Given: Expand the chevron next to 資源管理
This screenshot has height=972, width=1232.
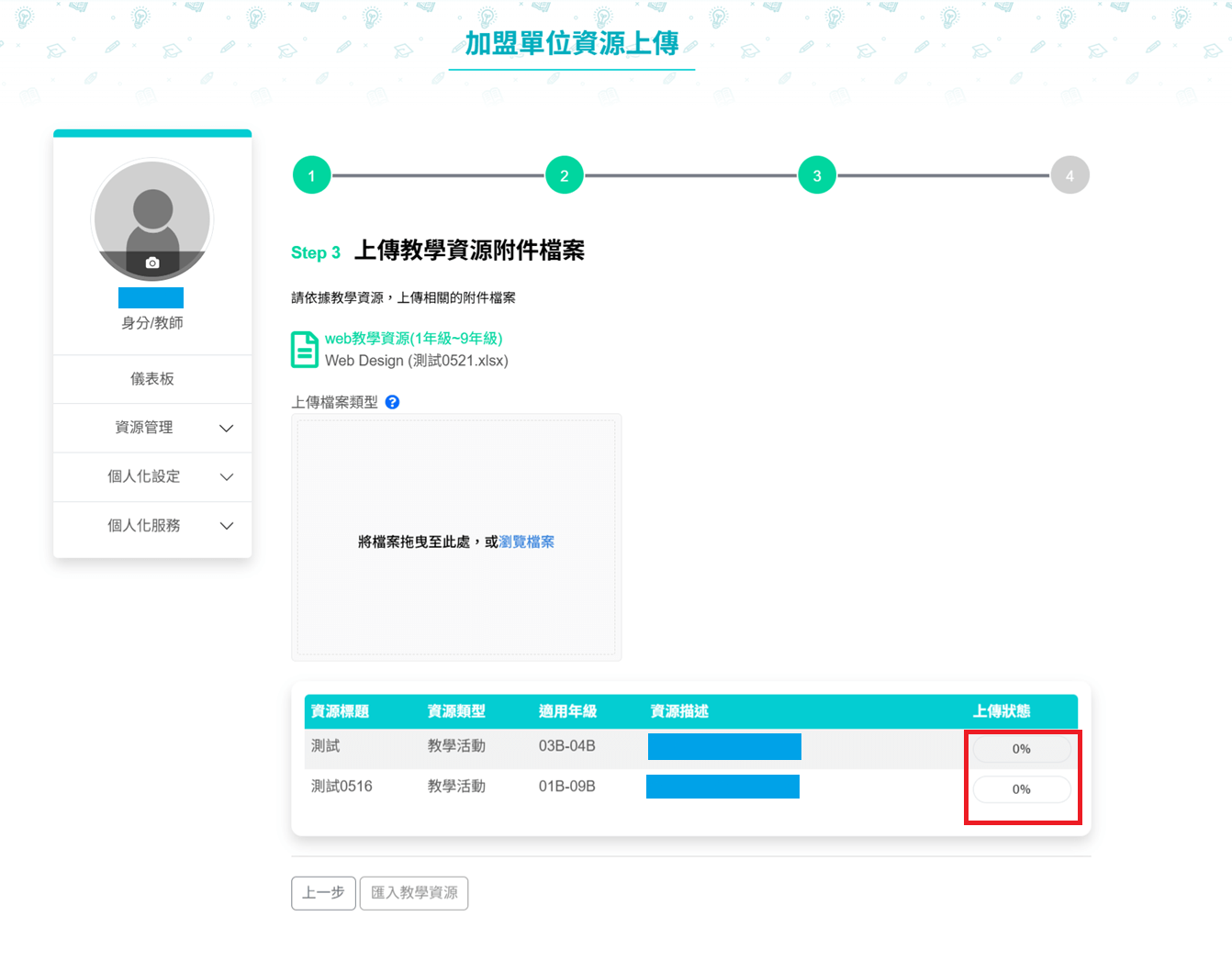Looking at the screenshot, I should point(227,429).
